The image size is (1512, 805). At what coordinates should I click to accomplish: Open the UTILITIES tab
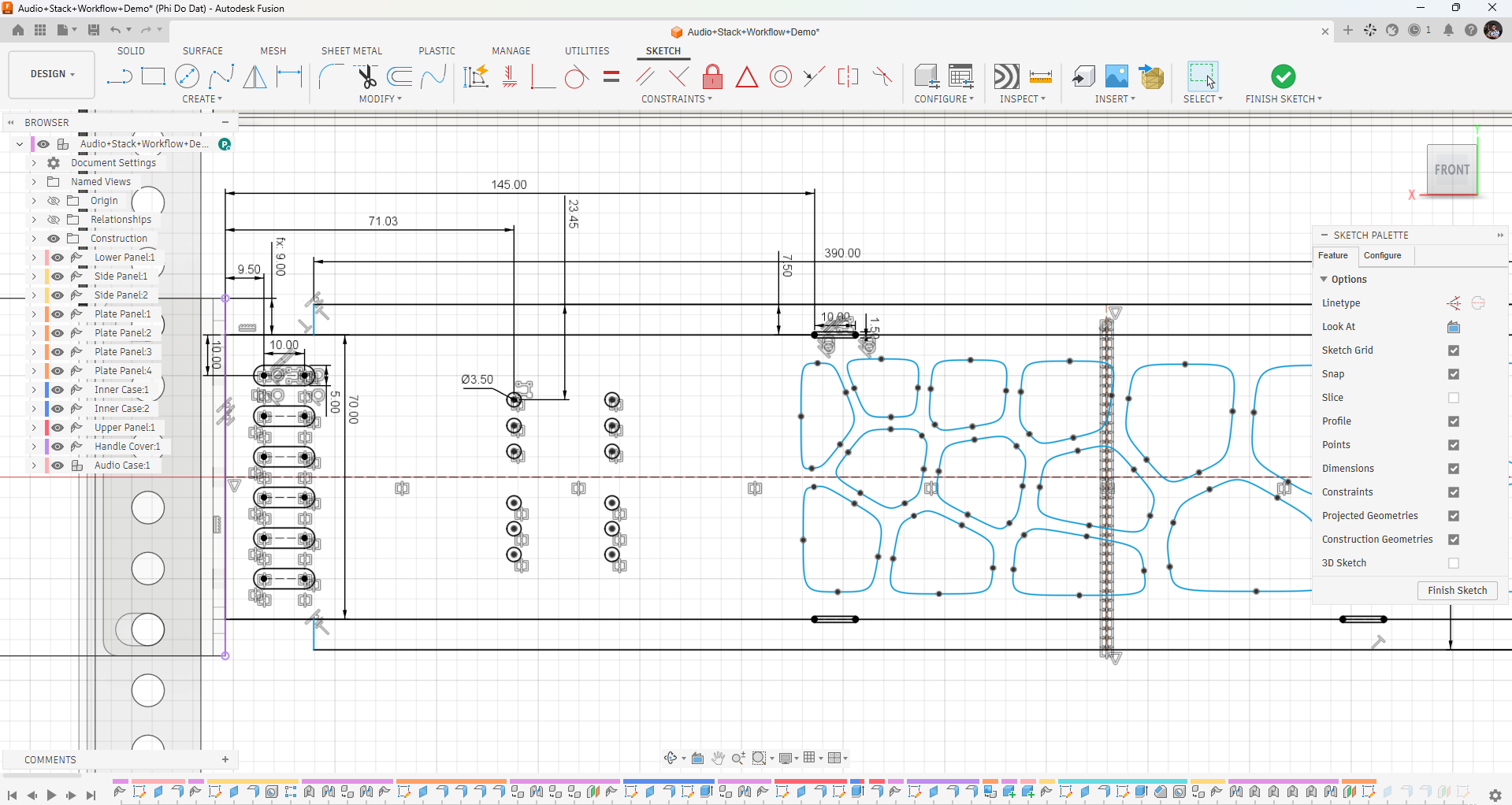click(587, 51)
